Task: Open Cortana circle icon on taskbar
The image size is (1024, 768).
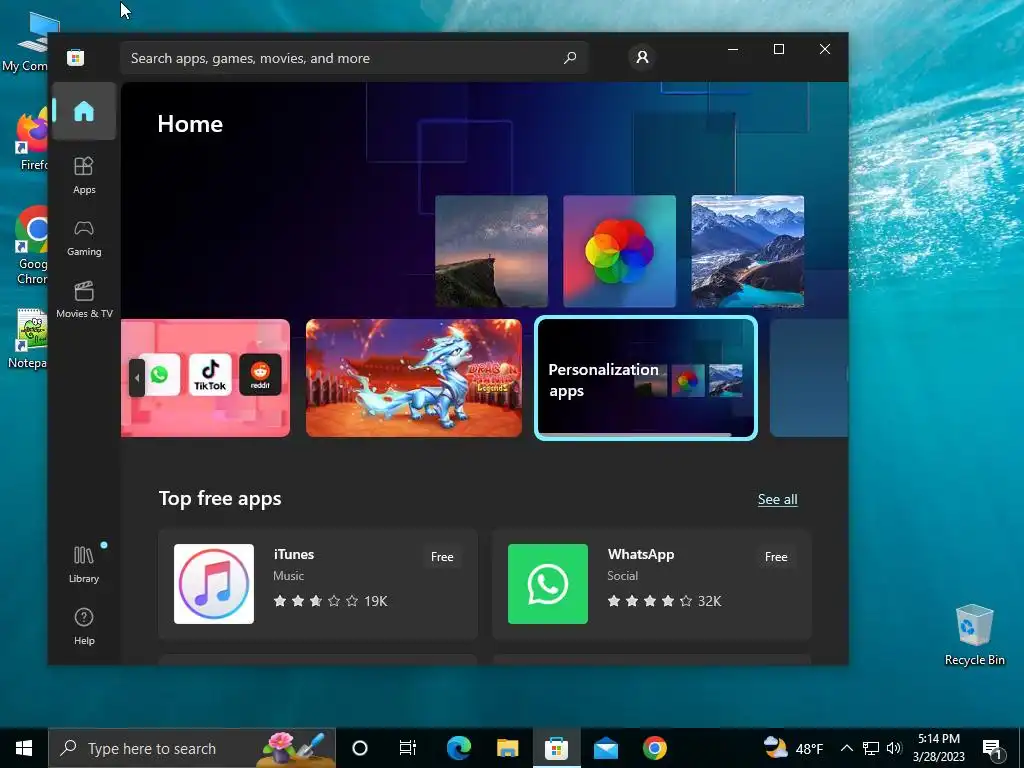Action: 360,748
